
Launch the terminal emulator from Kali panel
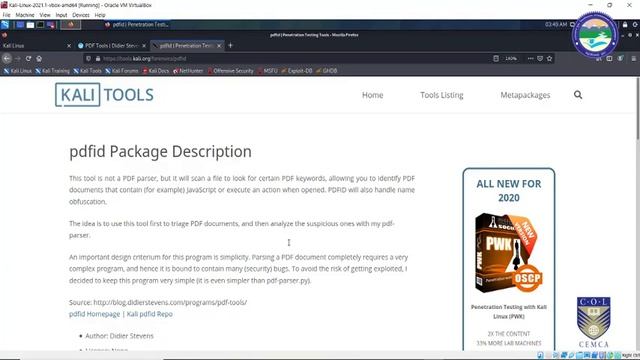[x=40, y=25]
